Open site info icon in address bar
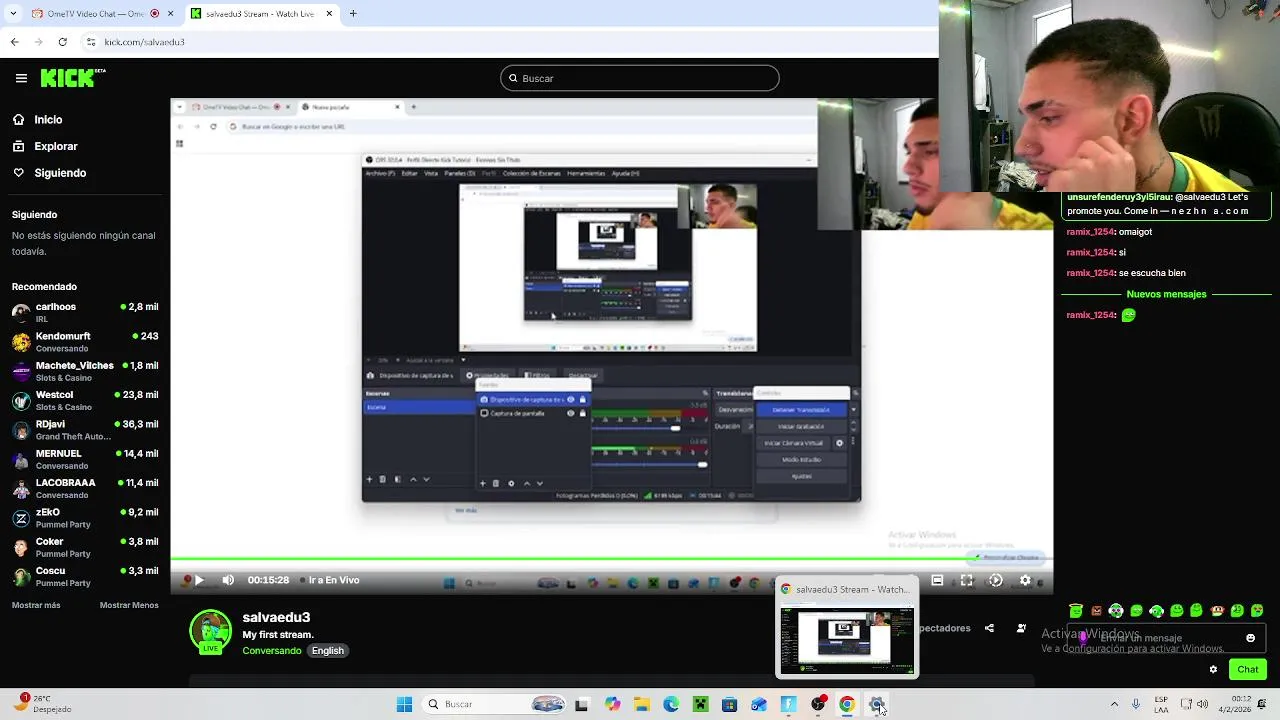The height and width of the screenshot is (720, 1280). (x=91, y=42)
